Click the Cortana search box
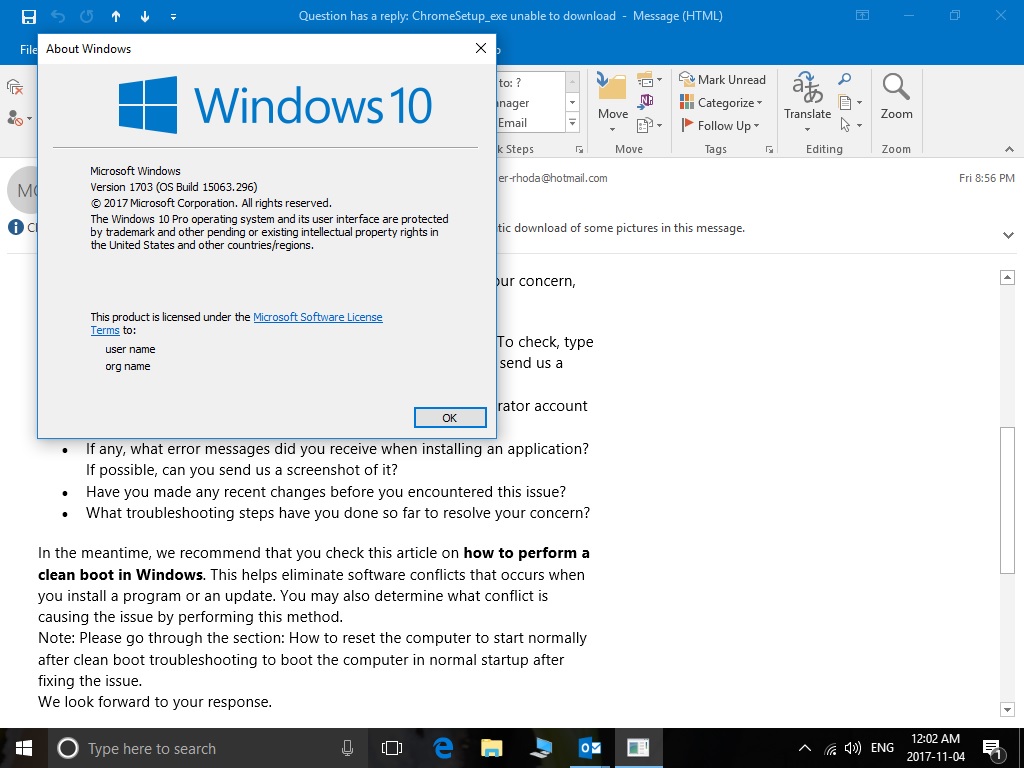The image size is (1024, 768). point(206,748)
